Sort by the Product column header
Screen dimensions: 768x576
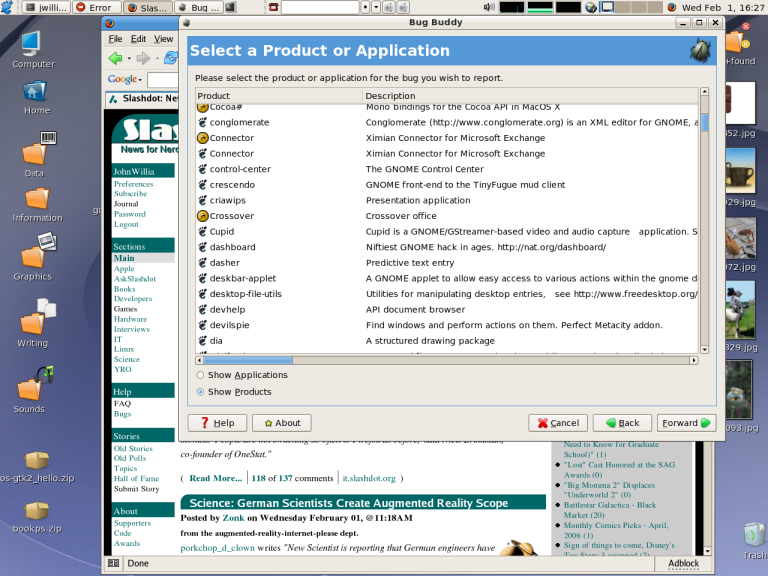click(279, 96)
